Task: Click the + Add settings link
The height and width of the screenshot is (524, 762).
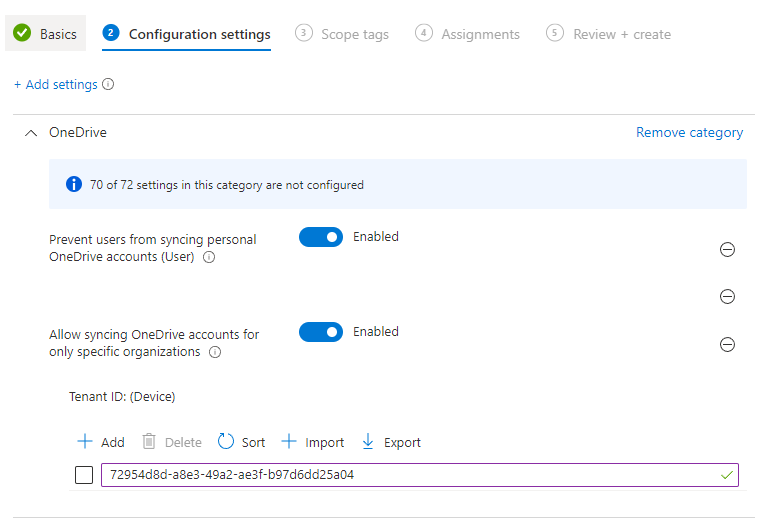Action: [56, 85]
